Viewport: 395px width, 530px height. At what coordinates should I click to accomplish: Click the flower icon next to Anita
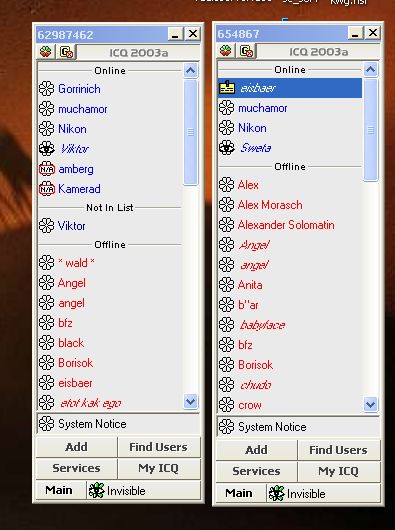[226, 285]
